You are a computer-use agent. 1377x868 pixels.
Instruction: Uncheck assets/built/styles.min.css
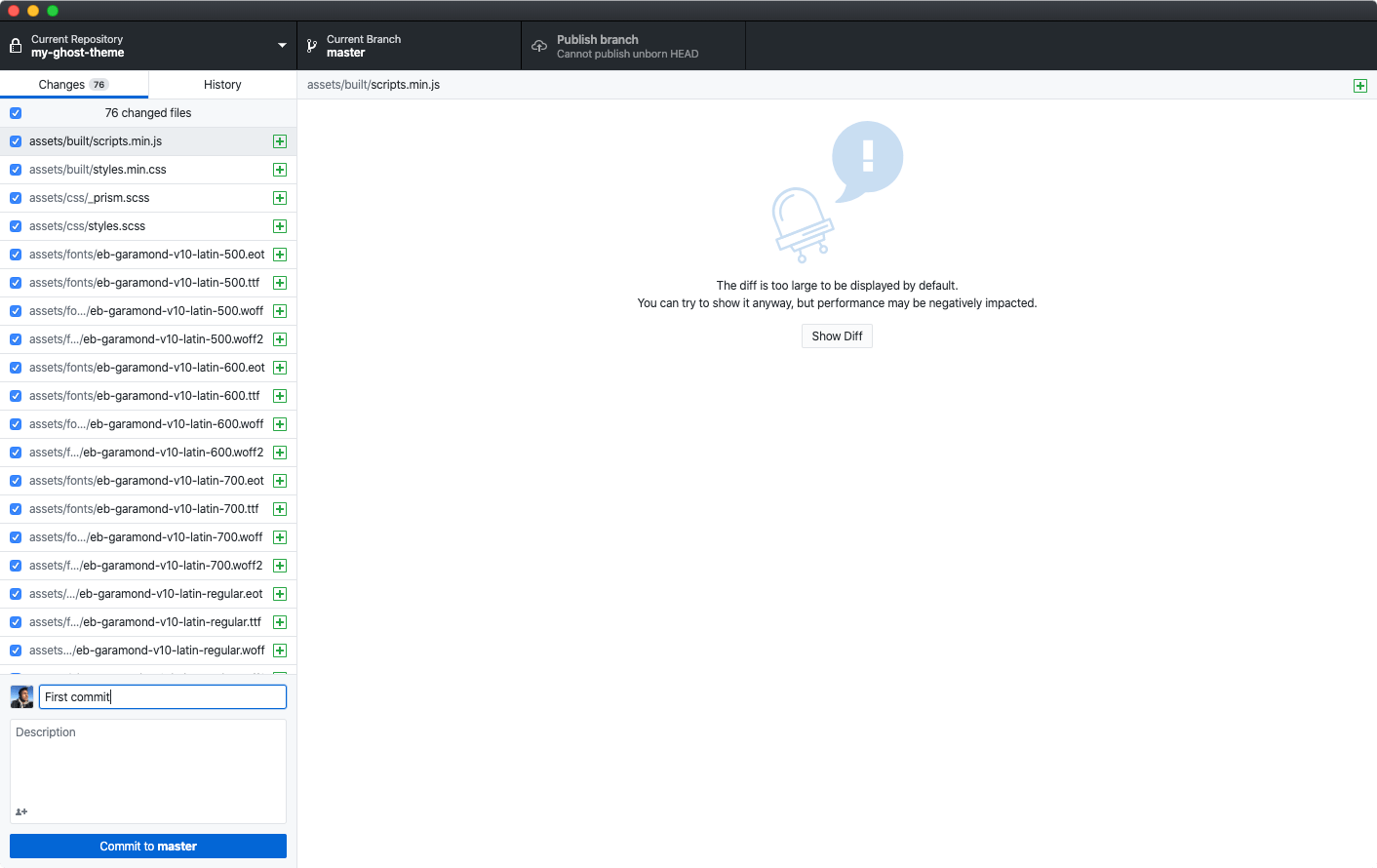pyautogui.click(x=16, y=170)
